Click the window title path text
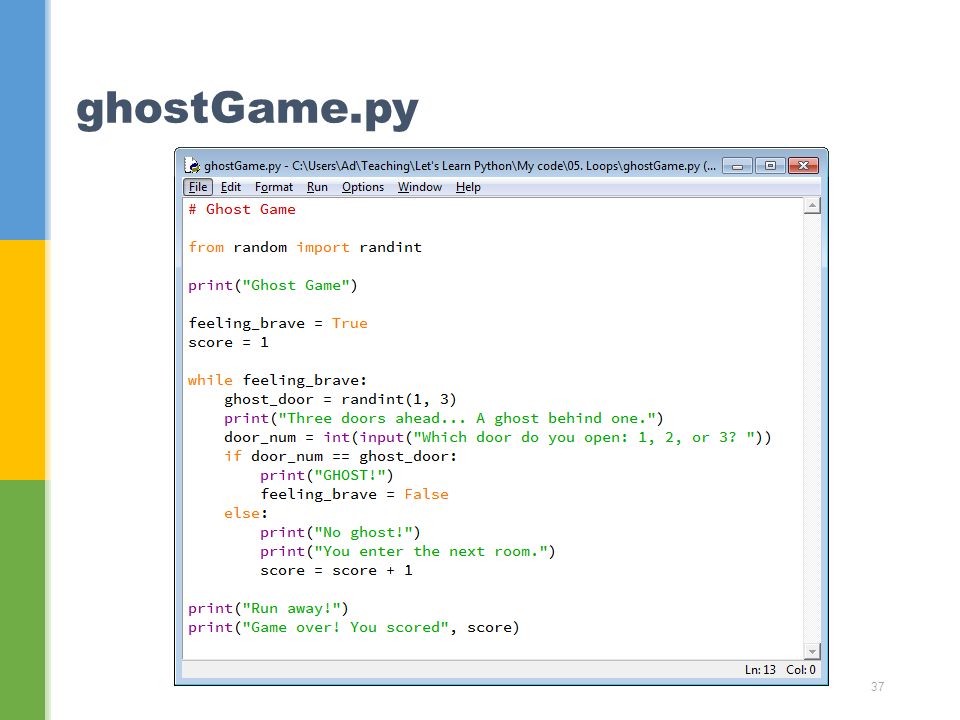Image resolution: width=960 pixels, height=720 pixels. click(460, 165)
